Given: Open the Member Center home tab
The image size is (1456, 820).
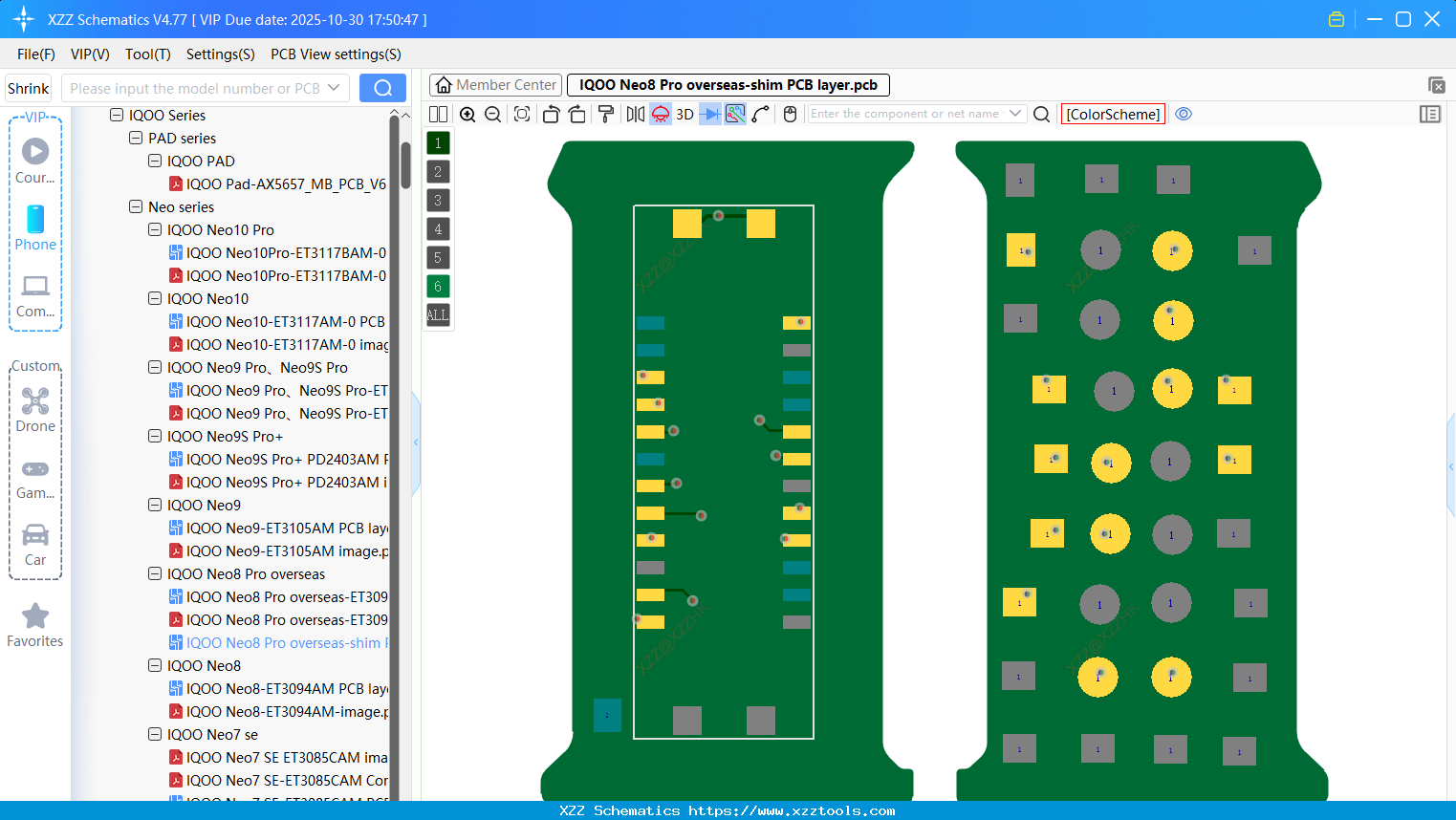Looking at the screenshot, I should 495,85.
